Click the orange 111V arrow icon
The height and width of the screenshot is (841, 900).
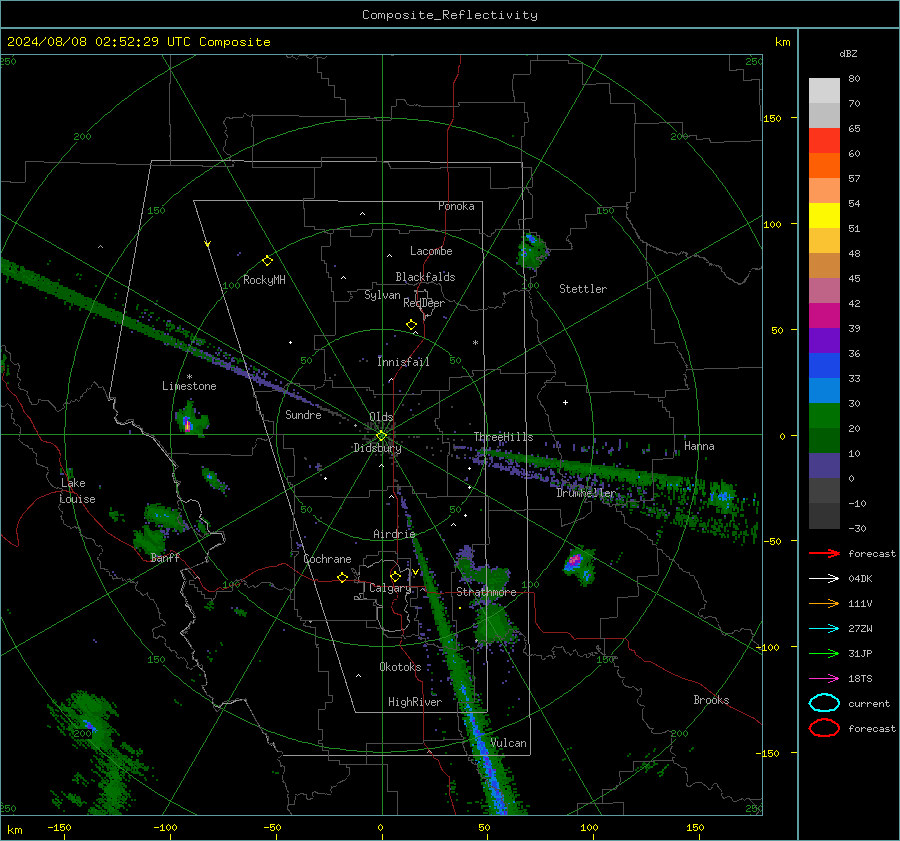(x=824, y=603)
